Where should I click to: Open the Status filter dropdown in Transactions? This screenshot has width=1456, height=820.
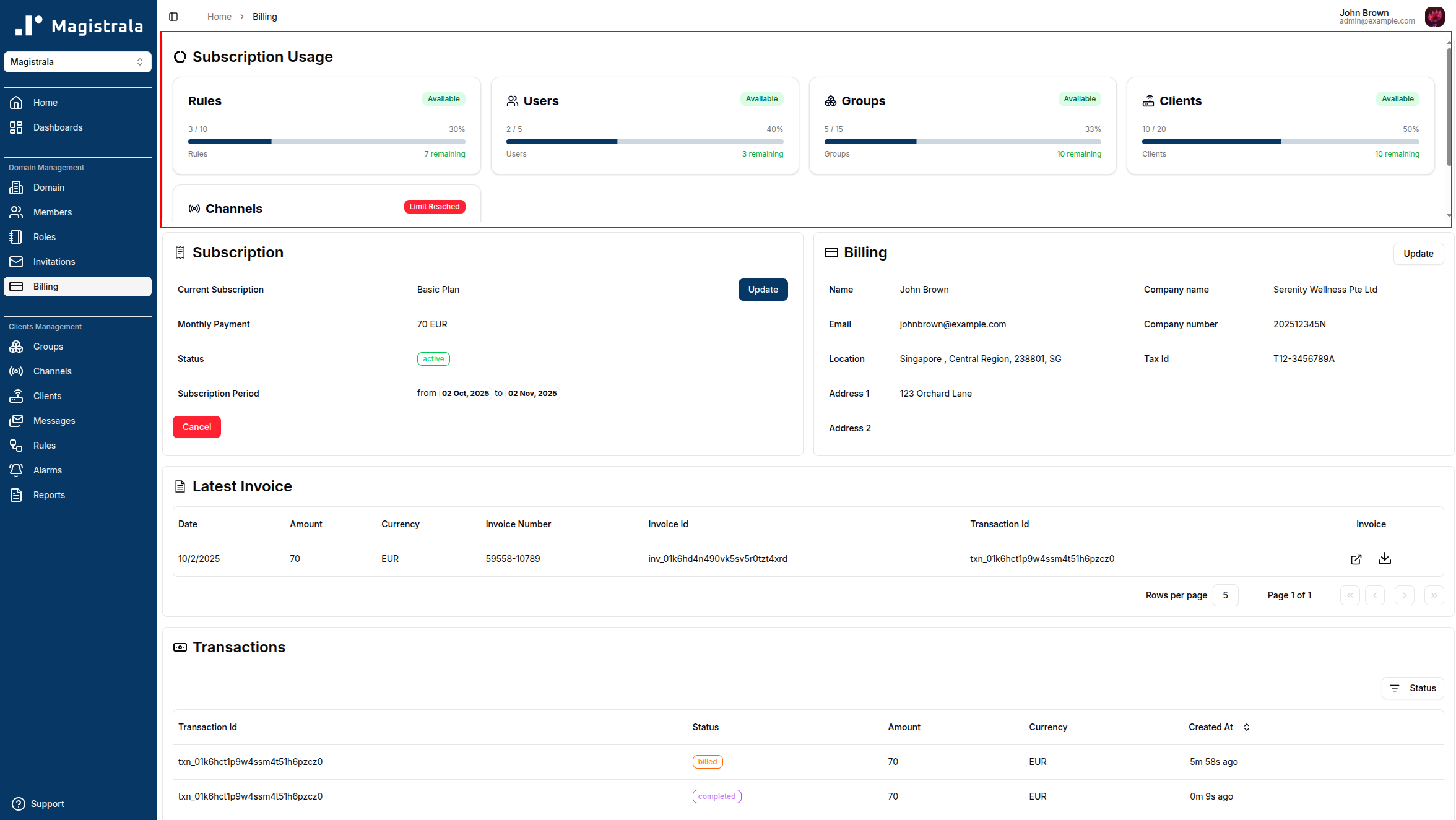click(1413, 688)
